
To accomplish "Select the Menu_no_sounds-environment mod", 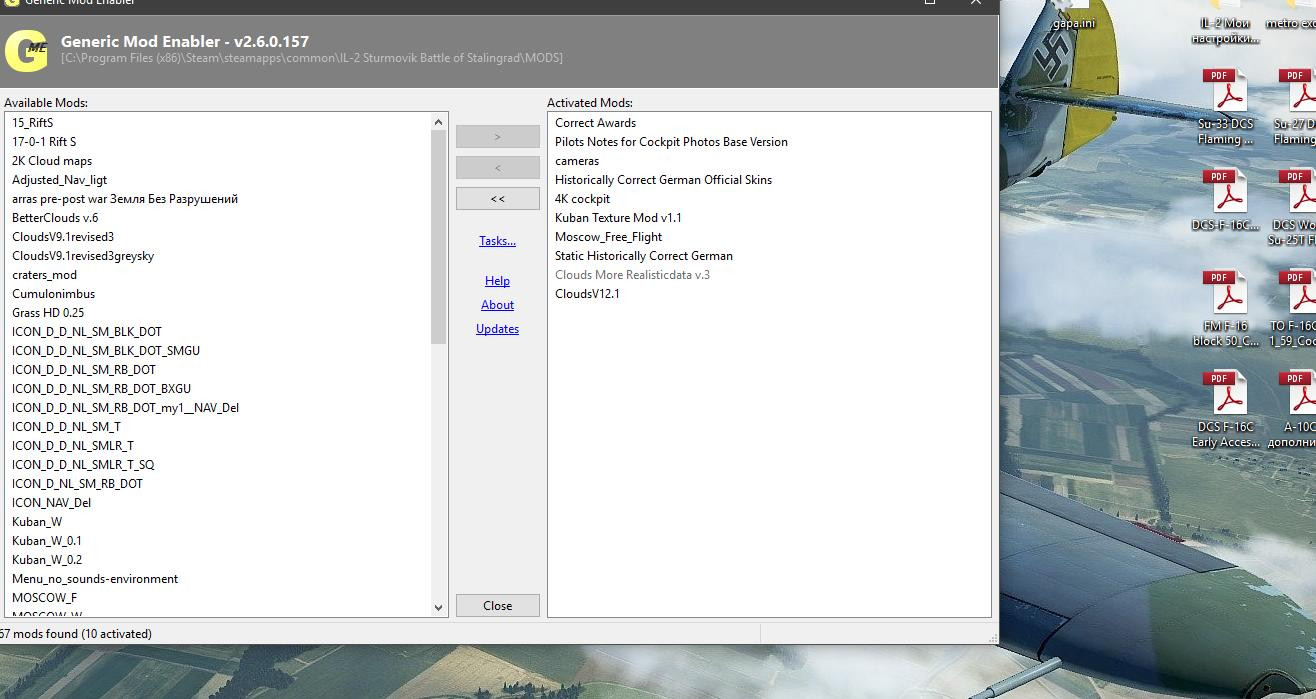I will pos(95,579).
